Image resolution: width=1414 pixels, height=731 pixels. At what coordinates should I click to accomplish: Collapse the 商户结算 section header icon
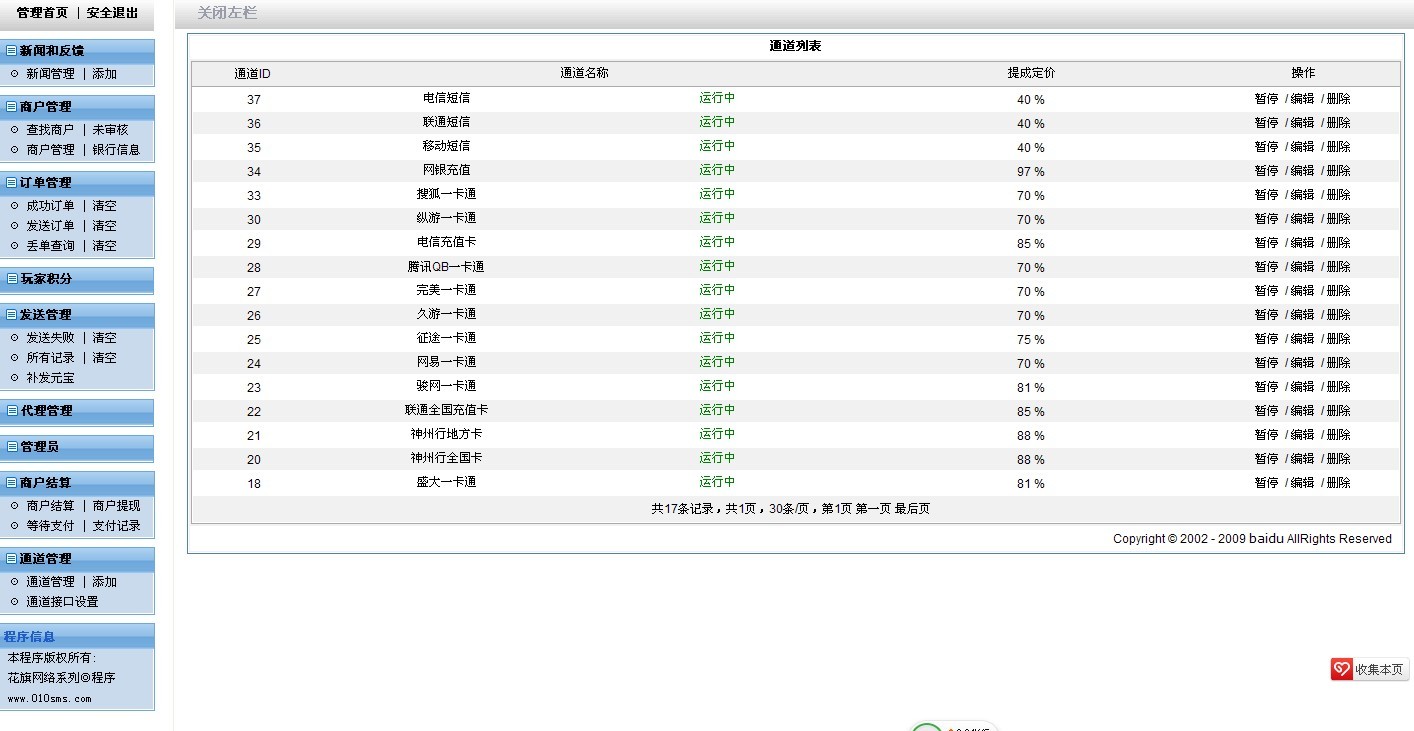(x=11, y=482)
